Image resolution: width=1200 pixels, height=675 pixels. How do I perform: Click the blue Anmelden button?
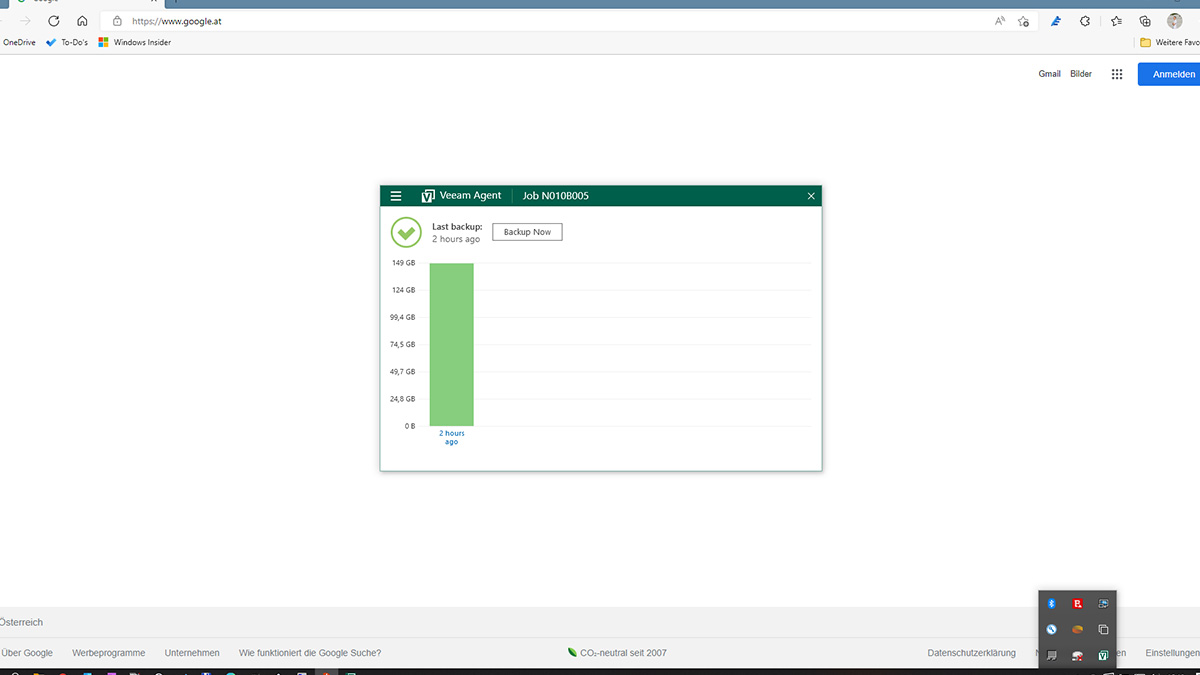point(1169,74)
